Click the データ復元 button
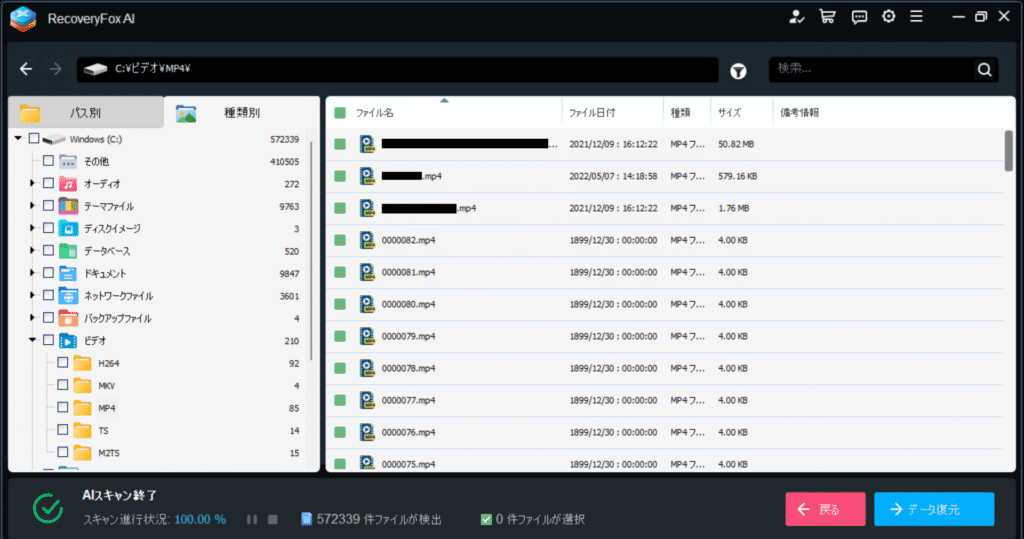 point(934,509)
